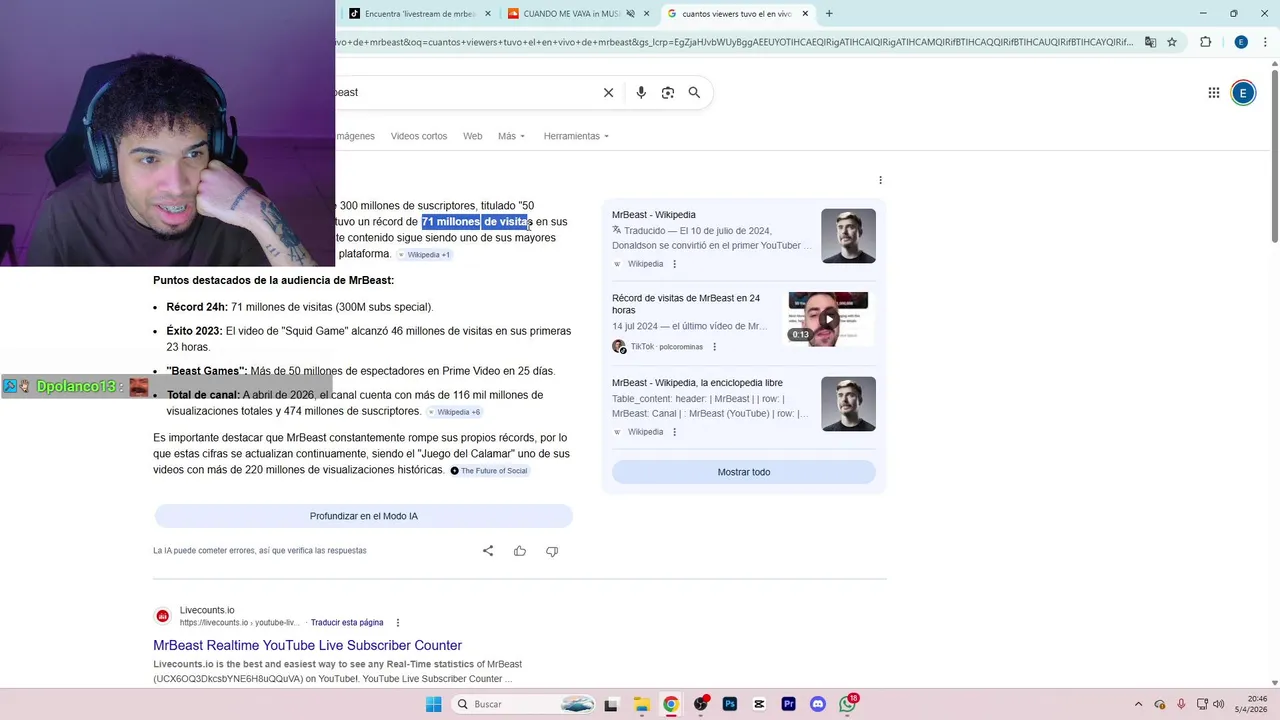1280x720 pixels.
Task: Open 'MrBeast - Wikipedia' source link
Action: (x=654, y=215)
